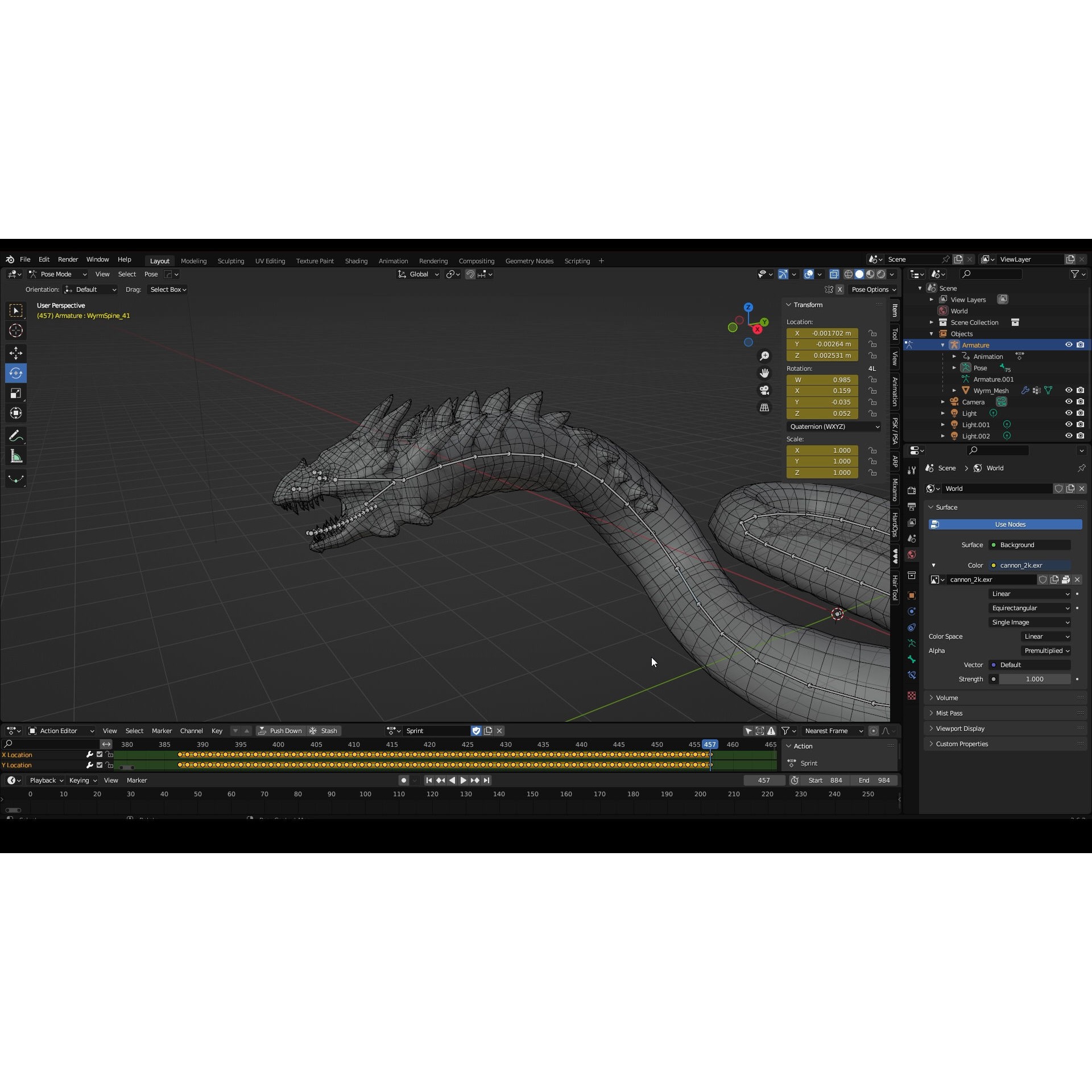Select the Measure tool
The image size is (1092, 1092).
pos(15,456)
